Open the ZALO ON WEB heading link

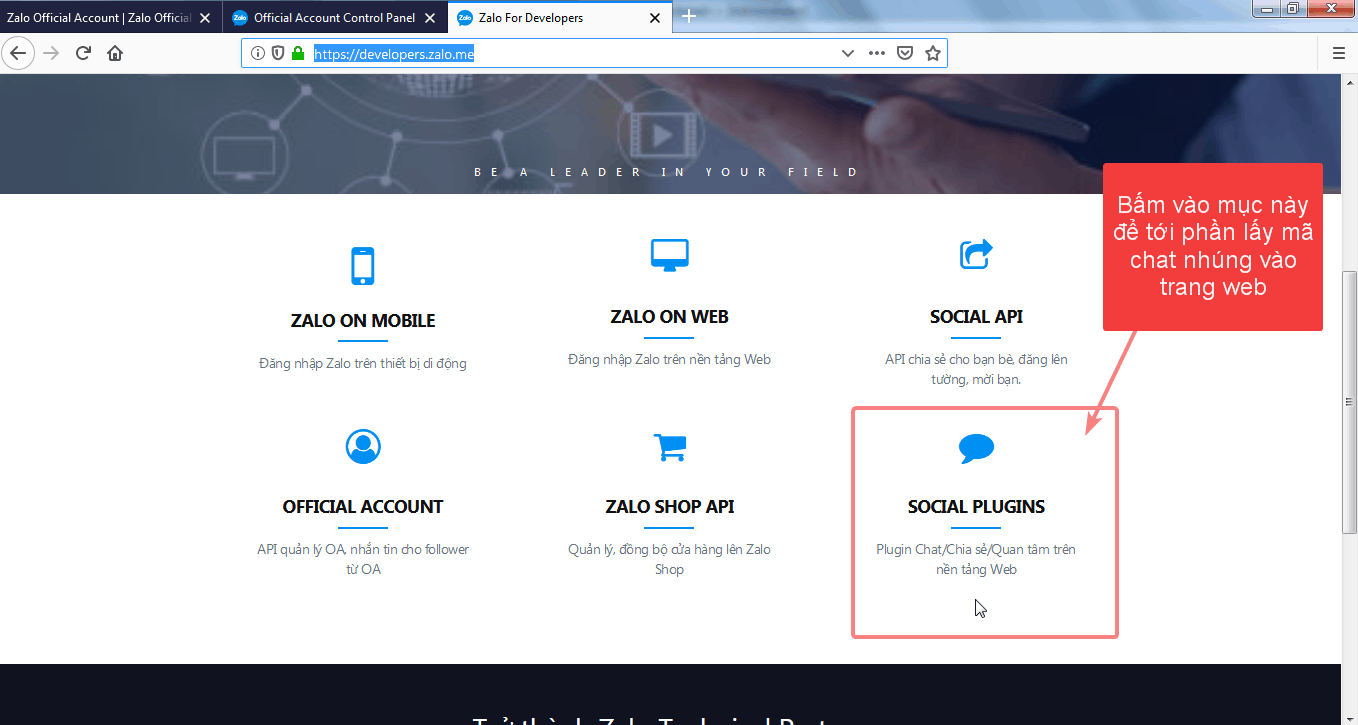click(x=669, y=317)
